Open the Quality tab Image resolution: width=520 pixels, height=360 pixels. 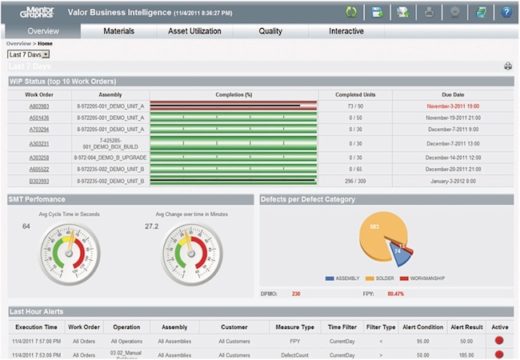click(270, 31)
